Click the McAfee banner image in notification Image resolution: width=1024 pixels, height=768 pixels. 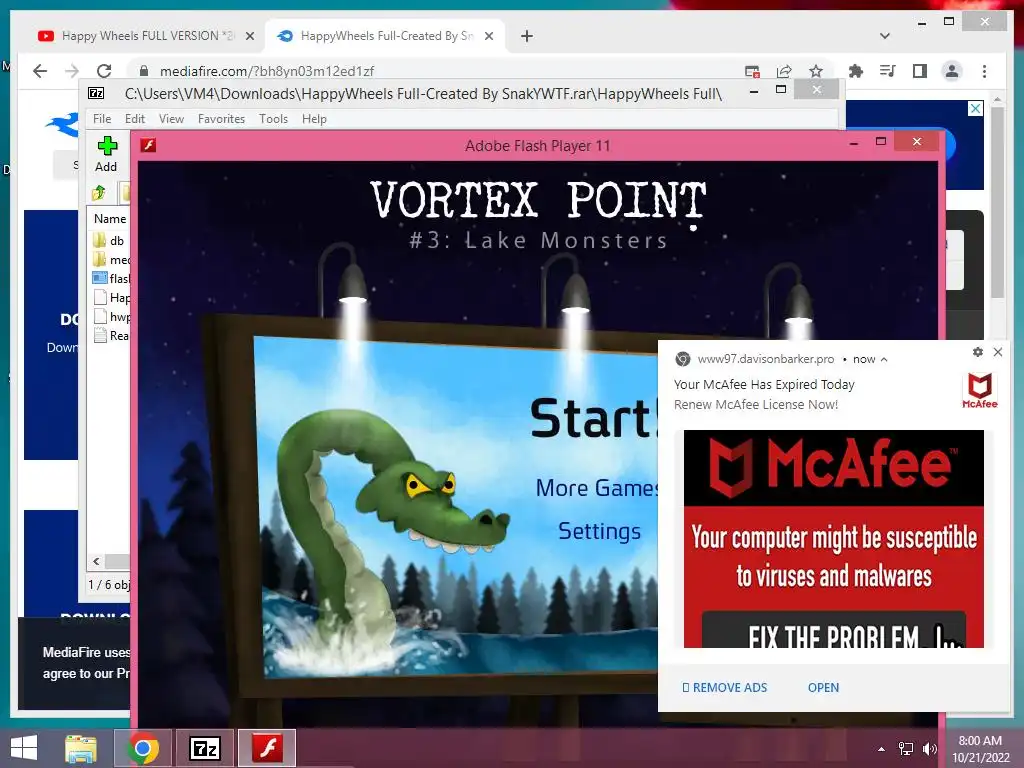pos(833,539)
